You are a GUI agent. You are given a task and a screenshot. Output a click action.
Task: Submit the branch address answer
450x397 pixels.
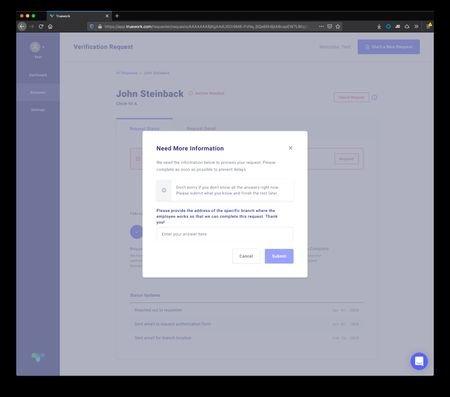pyautogui.click(x=279, y=256)
